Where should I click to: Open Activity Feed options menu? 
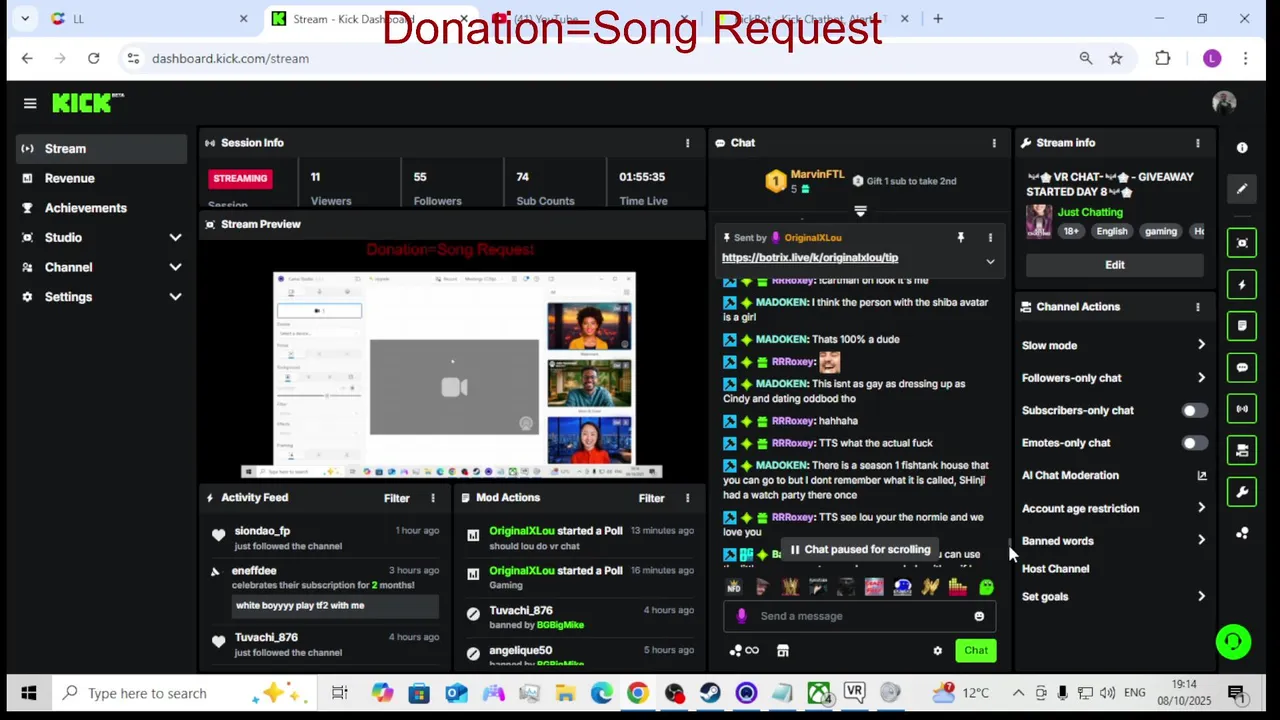tap(433, 498)
